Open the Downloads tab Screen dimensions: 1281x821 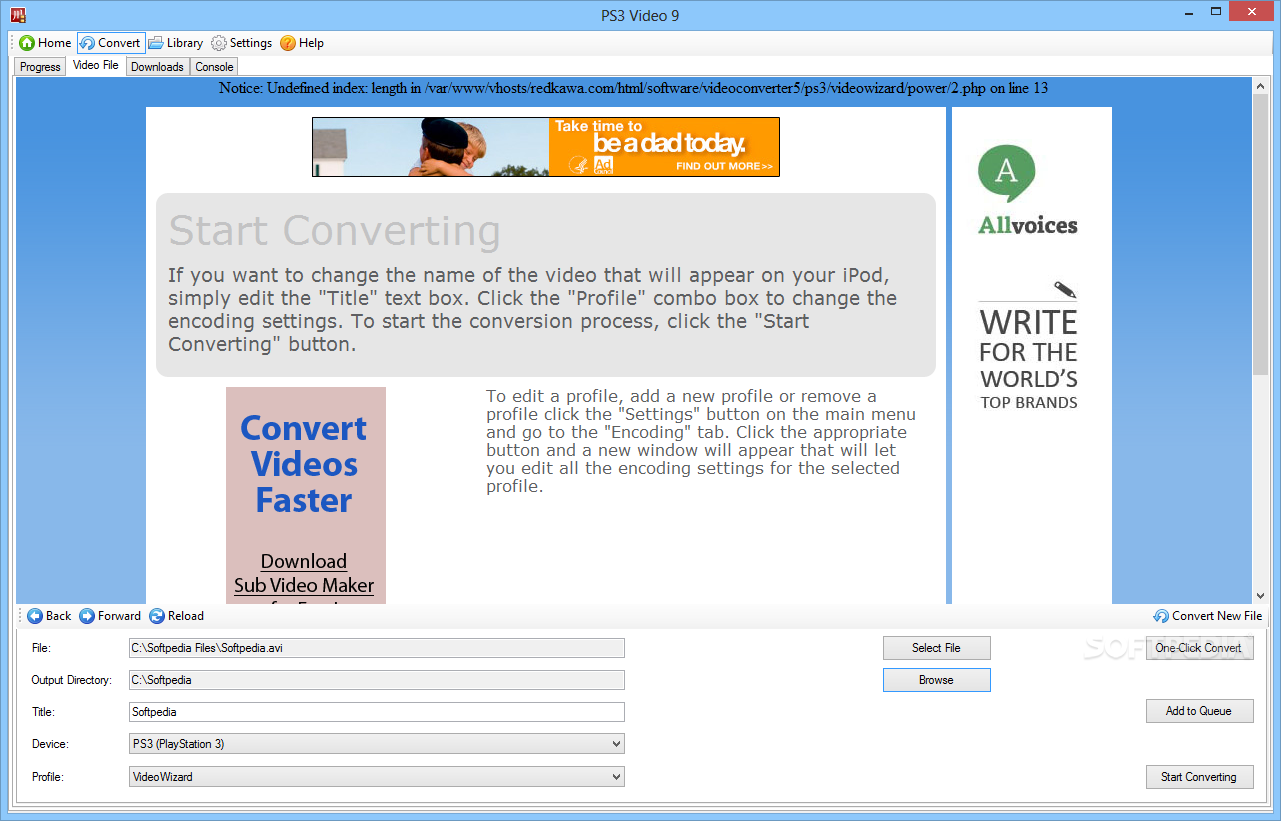coord(157,67)
